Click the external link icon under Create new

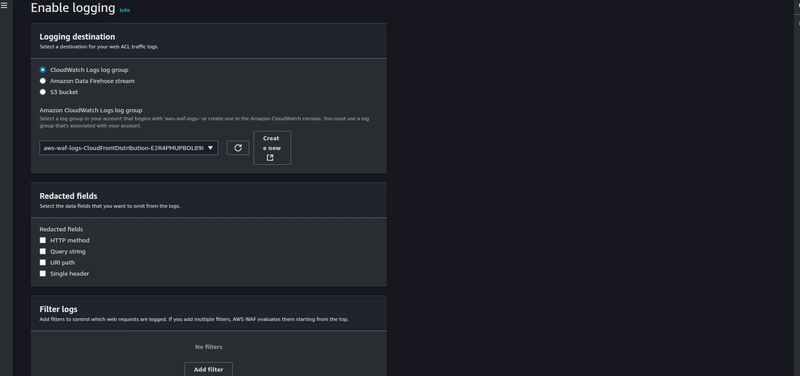[270, 158]
